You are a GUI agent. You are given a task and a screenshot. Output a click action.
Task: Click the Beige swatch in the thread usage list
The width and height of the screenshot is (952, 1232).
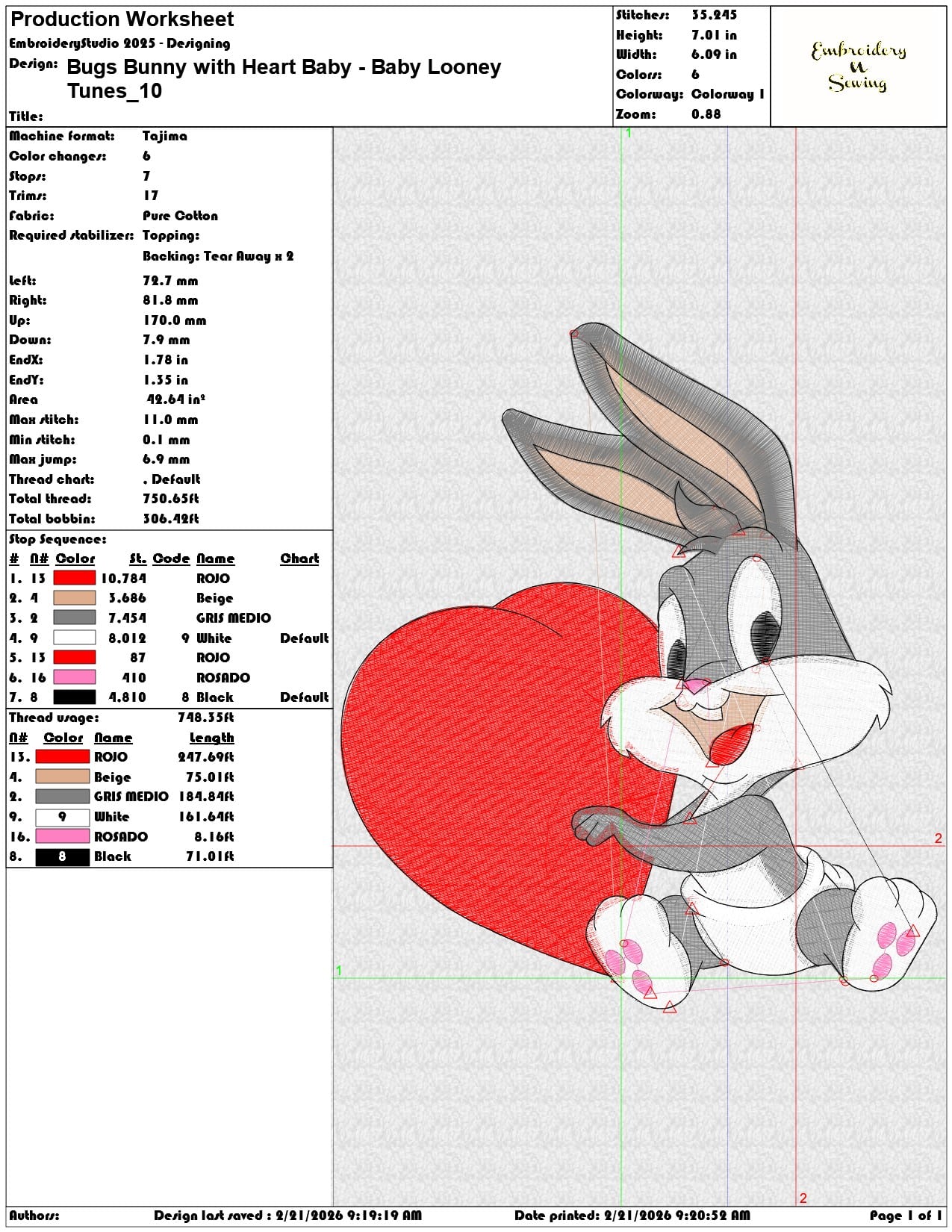click(63, 777)
